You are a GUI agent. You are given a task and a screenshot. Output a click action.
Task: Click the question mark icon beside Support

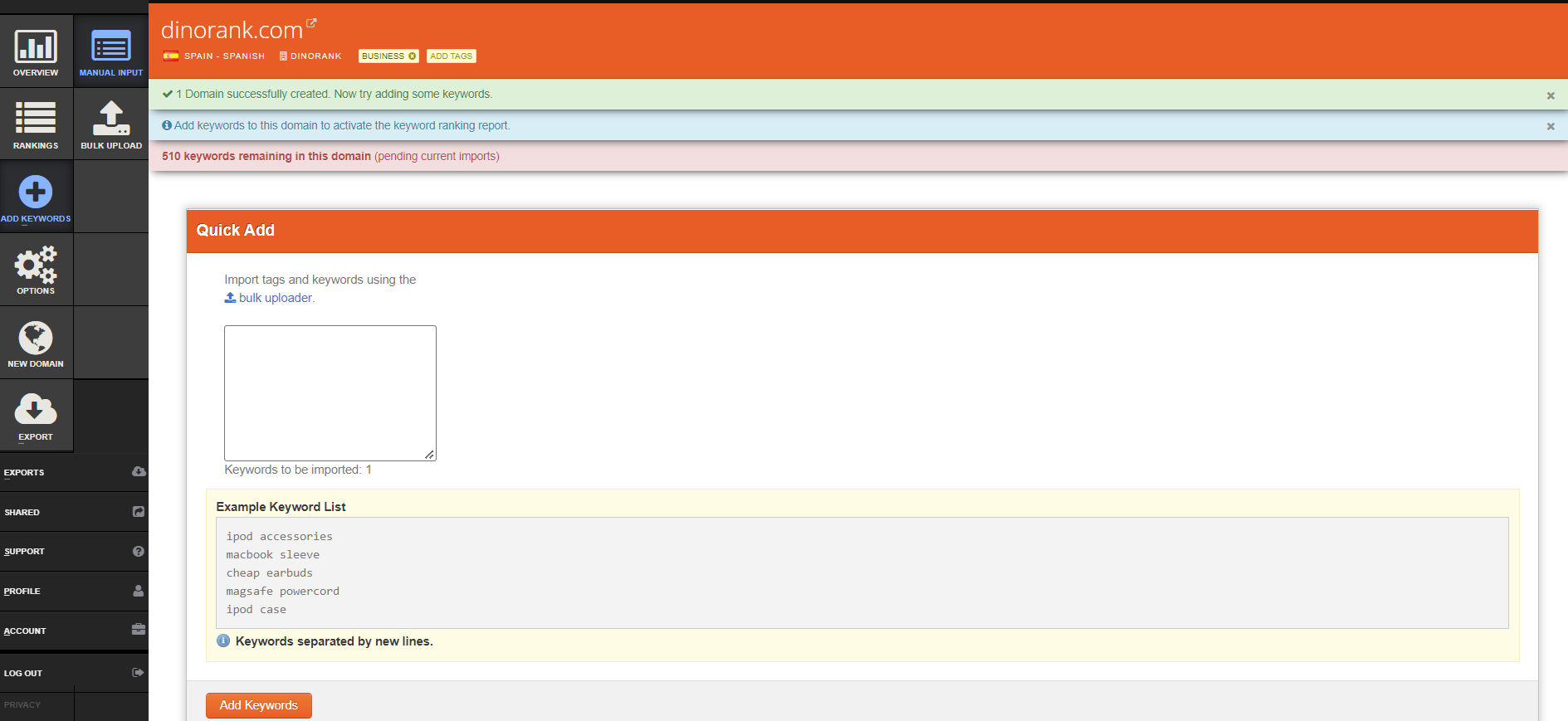coord(139,551)
